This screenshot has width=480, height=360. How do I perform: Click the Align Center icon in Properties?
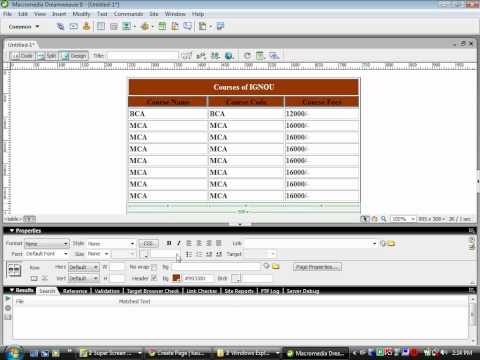(x=199, y=243)
